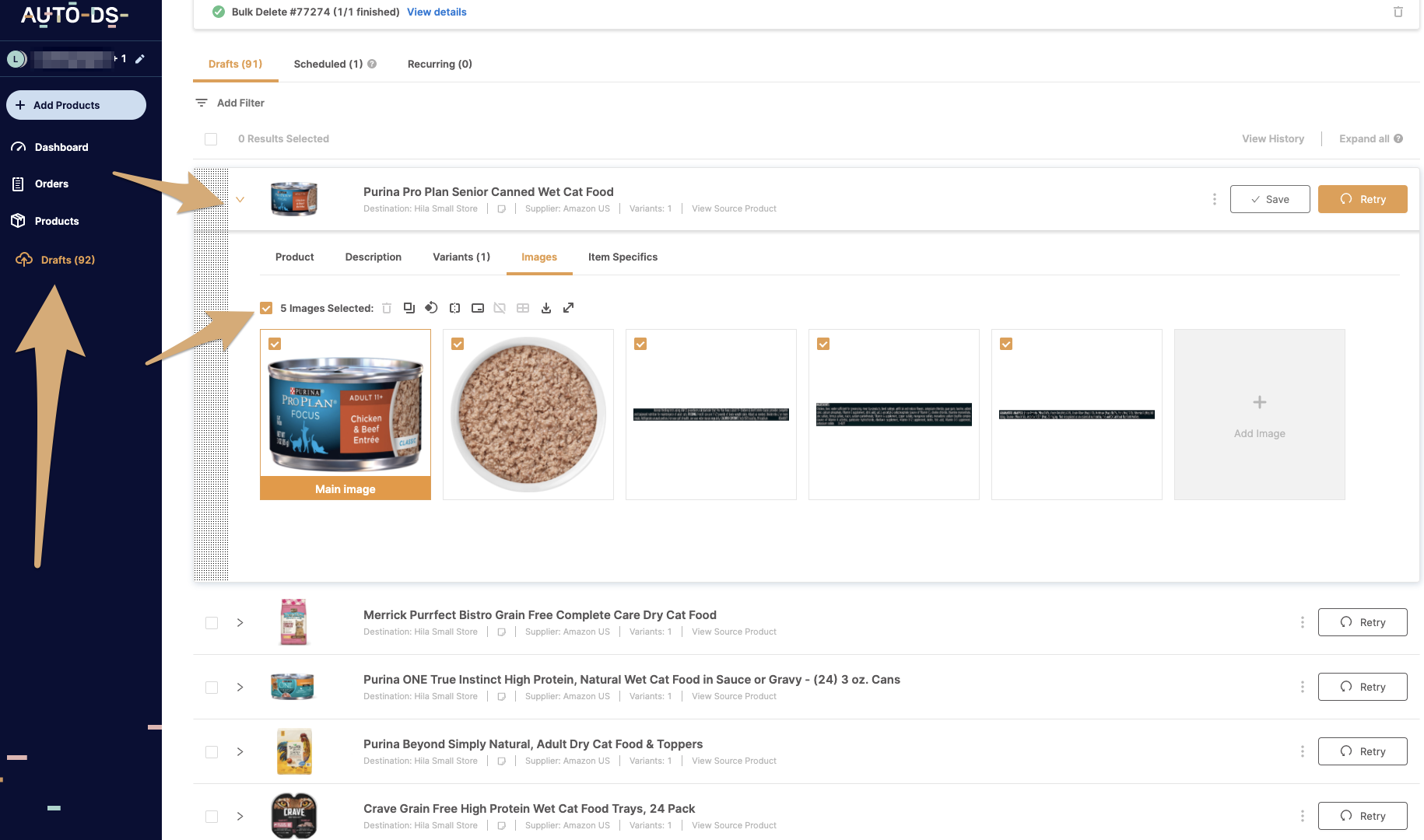Image resolution: width=1424 pixels, height=840 pixels.
Task: Click View History link
Action: 1273,138
